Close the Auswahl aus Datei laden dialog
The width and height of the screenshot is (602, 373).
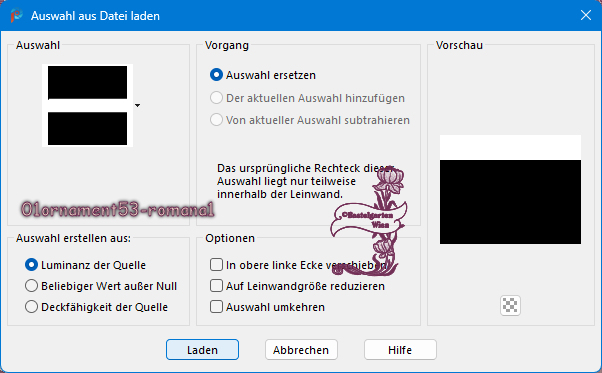click(x=585, y=15)
